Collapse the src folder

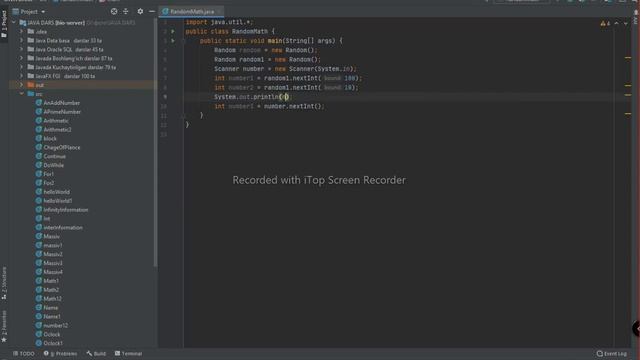pos(22,94)
